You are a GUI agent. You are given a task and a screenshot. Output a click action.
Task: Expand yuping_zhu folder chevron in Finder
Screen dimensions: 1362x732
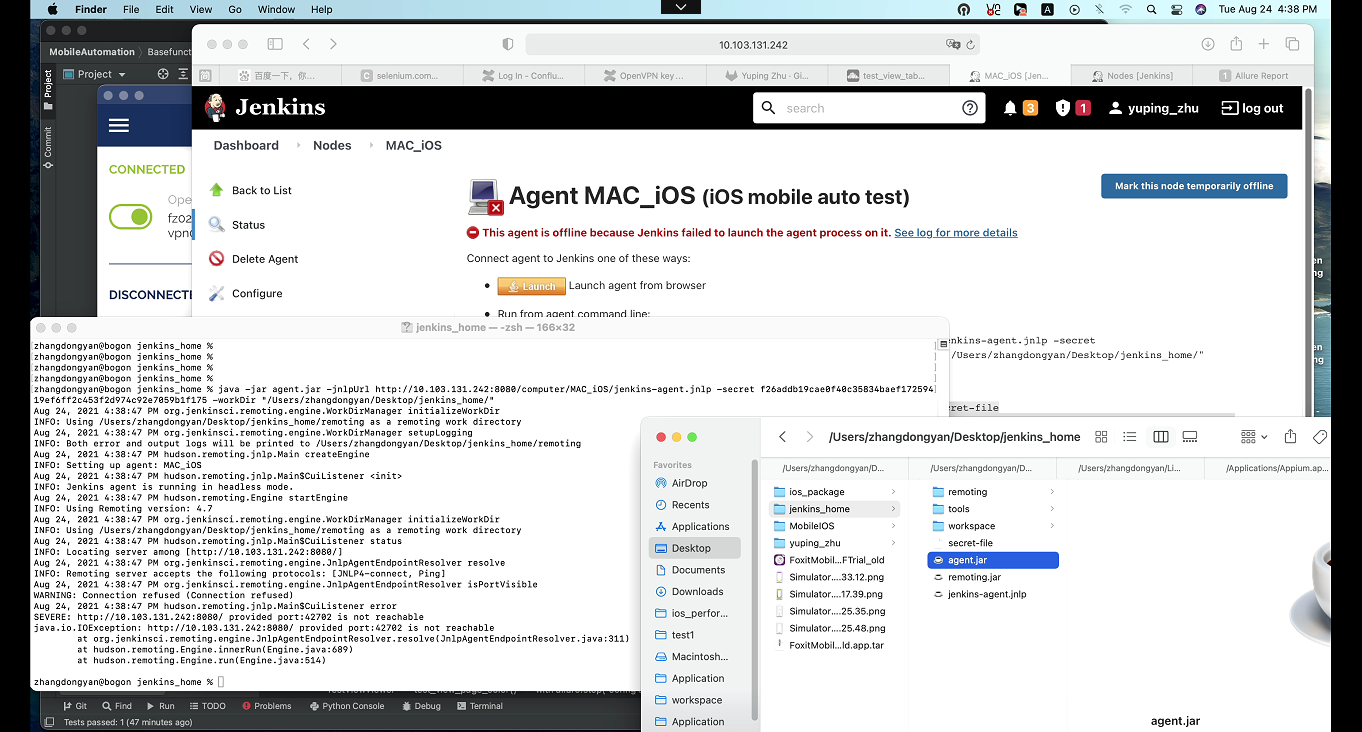click(892, 543)
